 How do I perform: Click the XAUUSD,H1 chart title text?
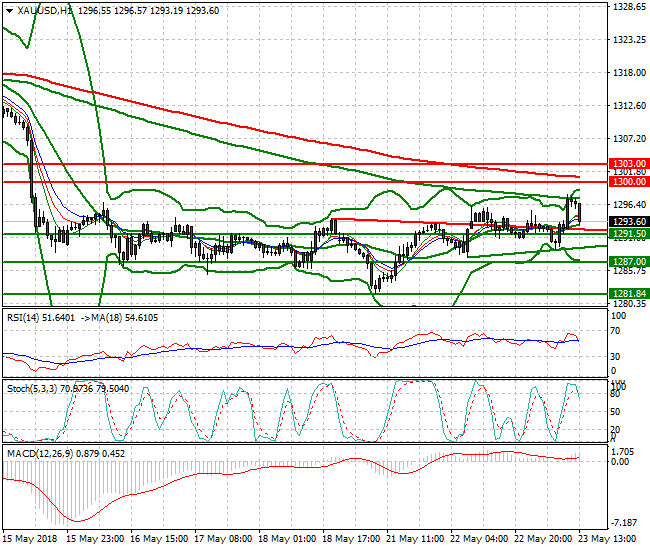click(45, 11)
